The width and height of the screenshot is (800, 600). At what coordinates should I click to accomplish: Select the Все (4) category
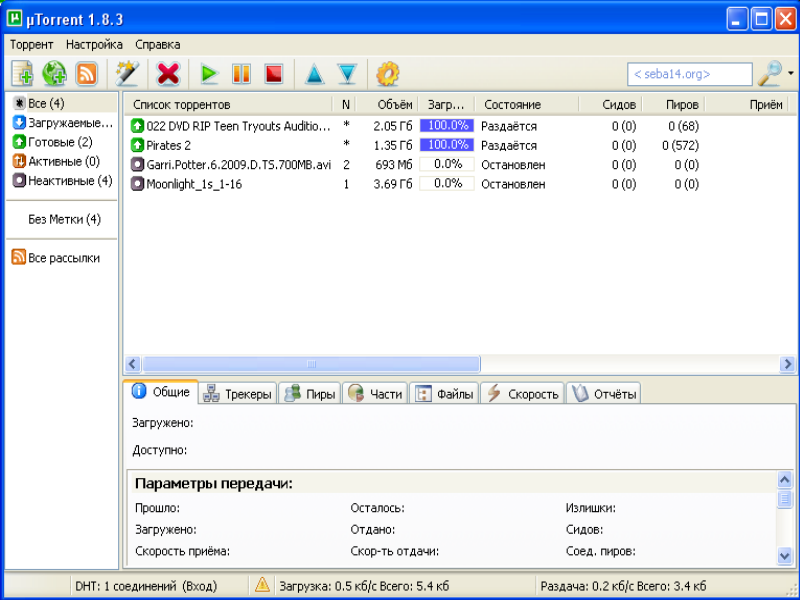(x=63, y=104)
